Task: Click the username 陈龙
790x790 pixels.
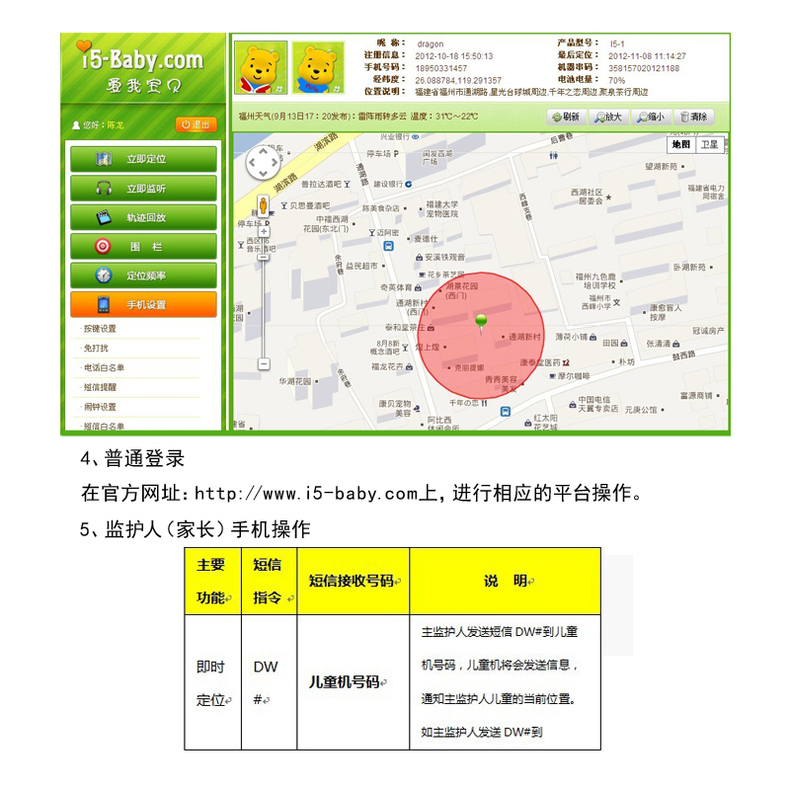Action: [115, 125]
